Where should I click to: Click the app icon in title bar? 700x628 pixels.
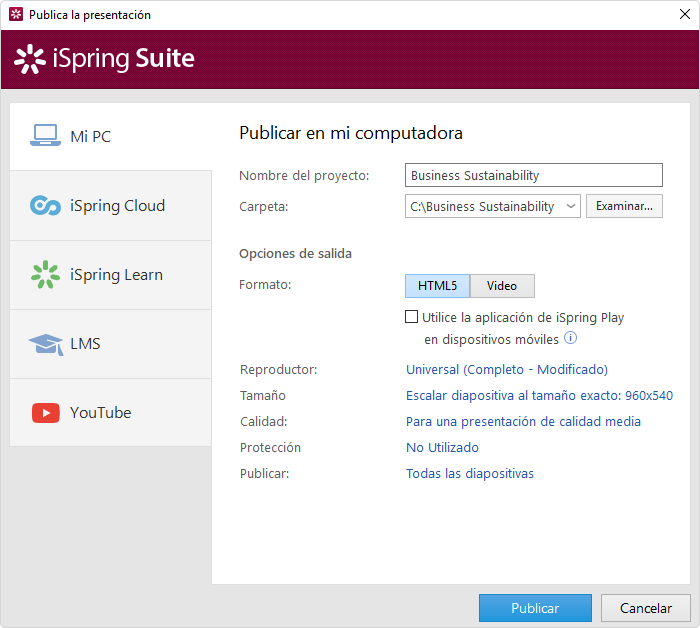(x=16, y=14)
